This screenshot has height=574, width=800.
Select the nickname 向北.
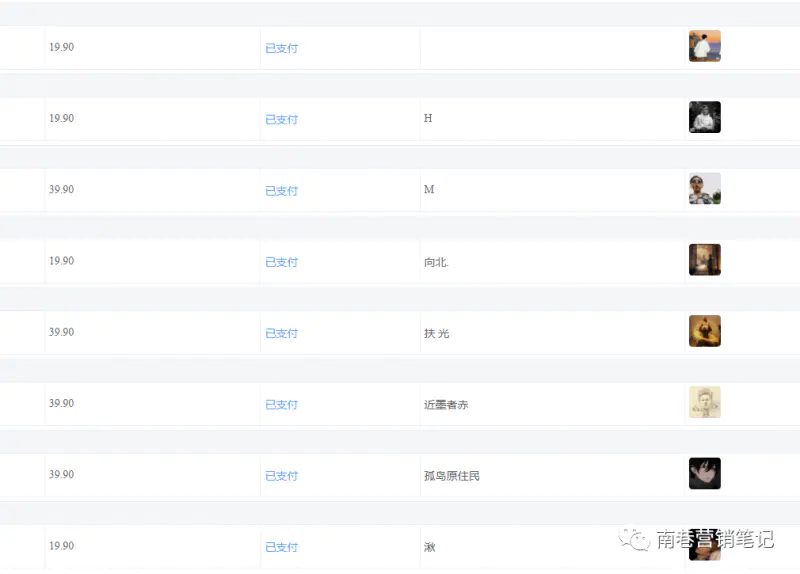click(436, 262)
